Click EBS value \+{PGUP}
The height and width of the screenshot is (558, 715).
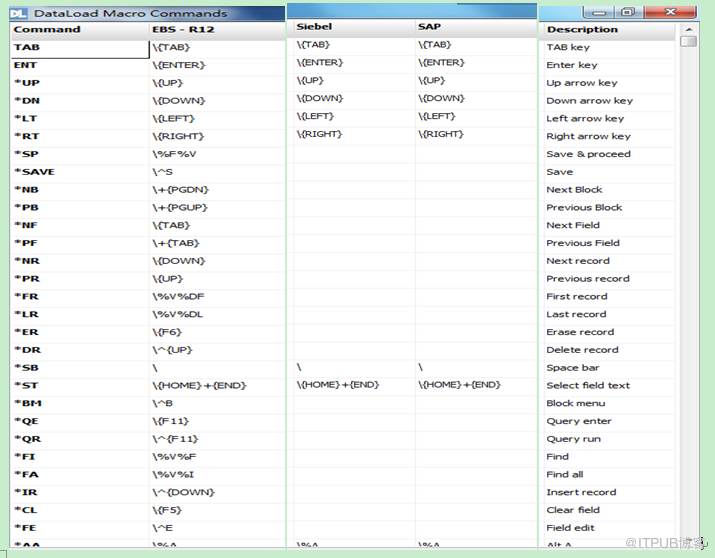coord(180,207)
